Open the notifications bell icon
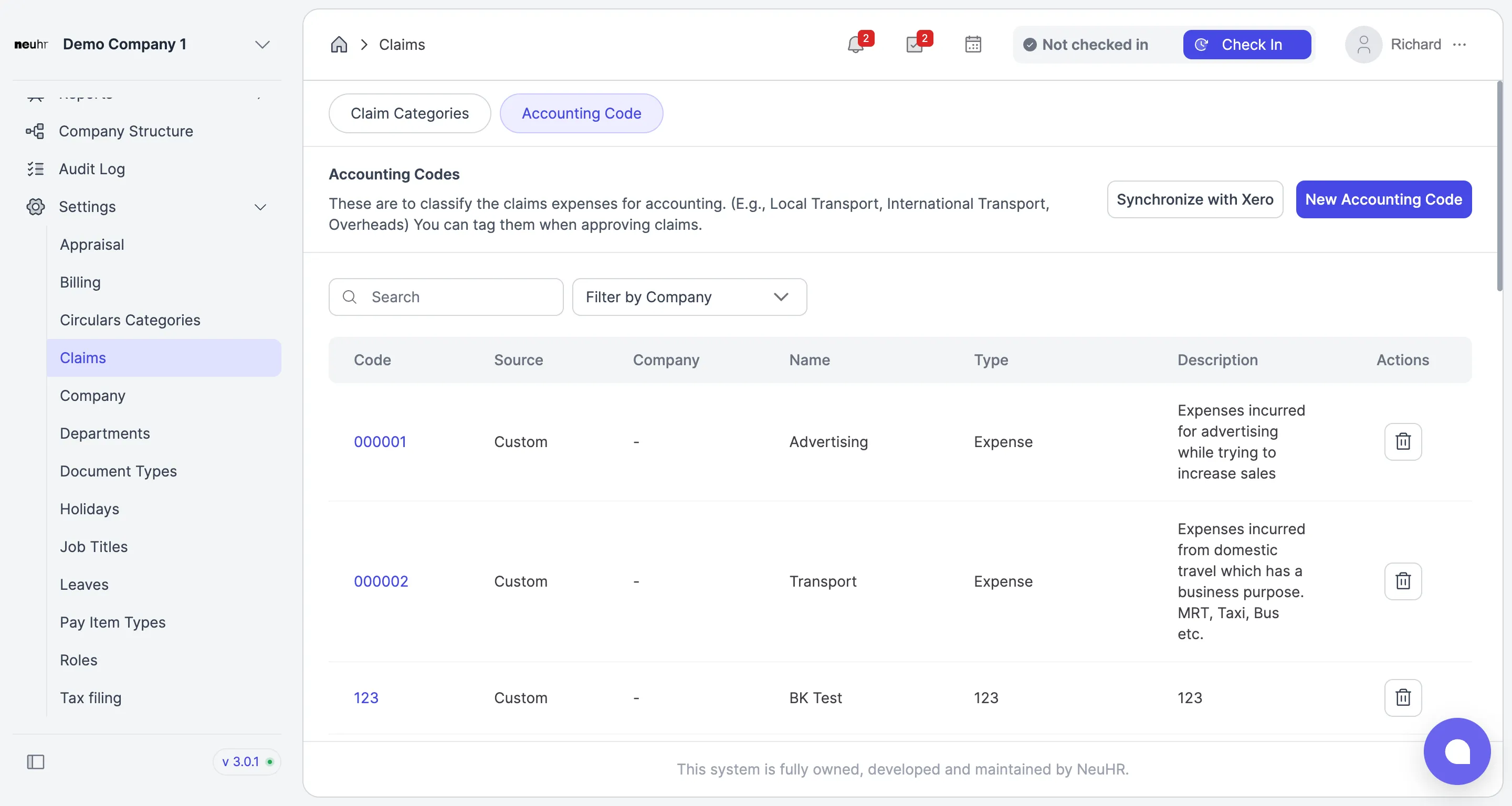 856,45
